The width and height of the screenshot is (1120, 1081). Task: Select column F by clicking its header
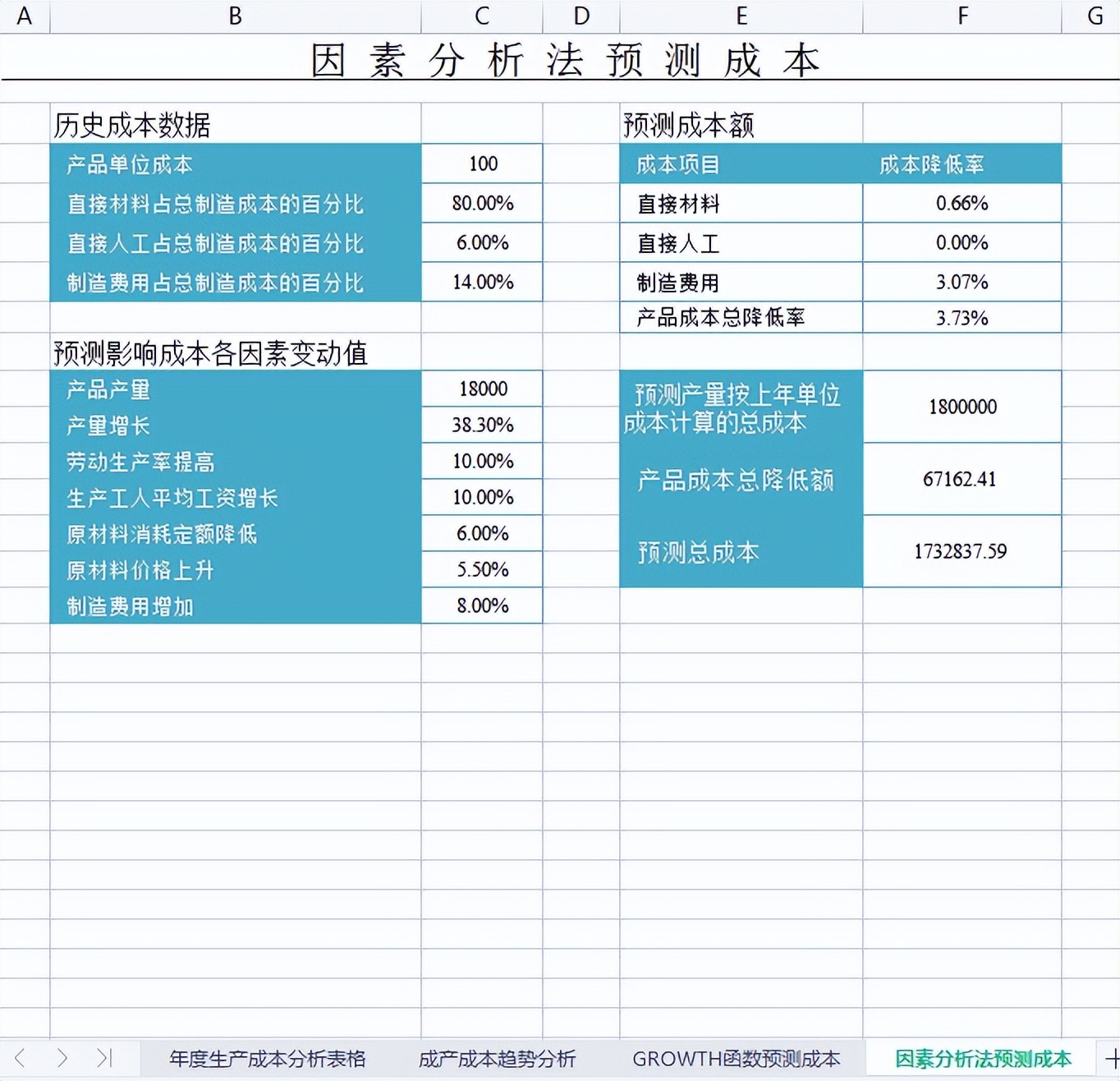[x=962, y=15]
